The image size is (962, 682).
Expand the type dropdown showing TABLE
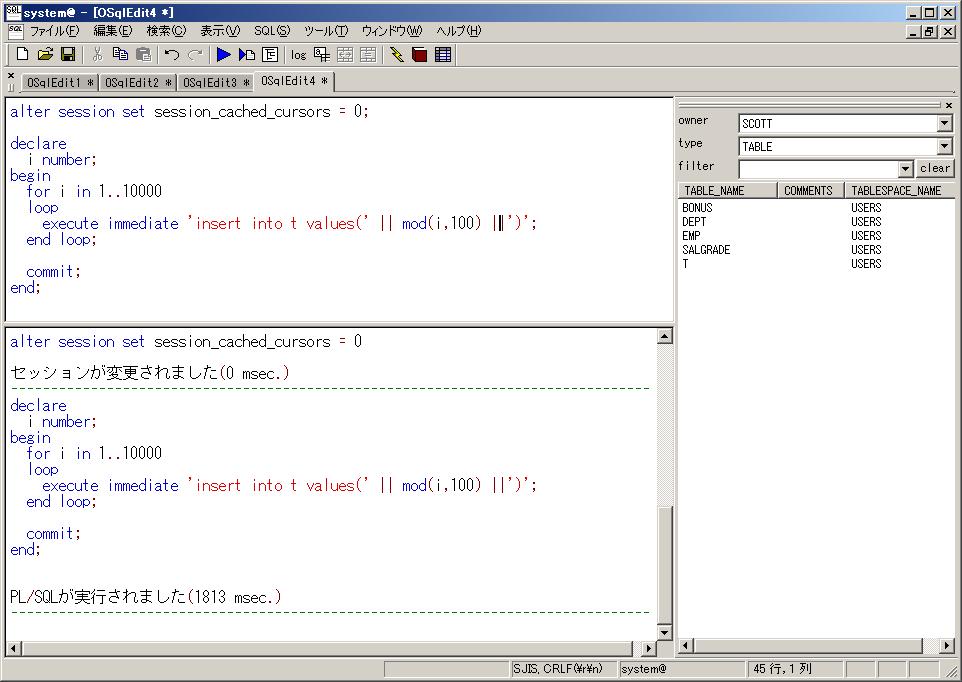tap(944, 147)
